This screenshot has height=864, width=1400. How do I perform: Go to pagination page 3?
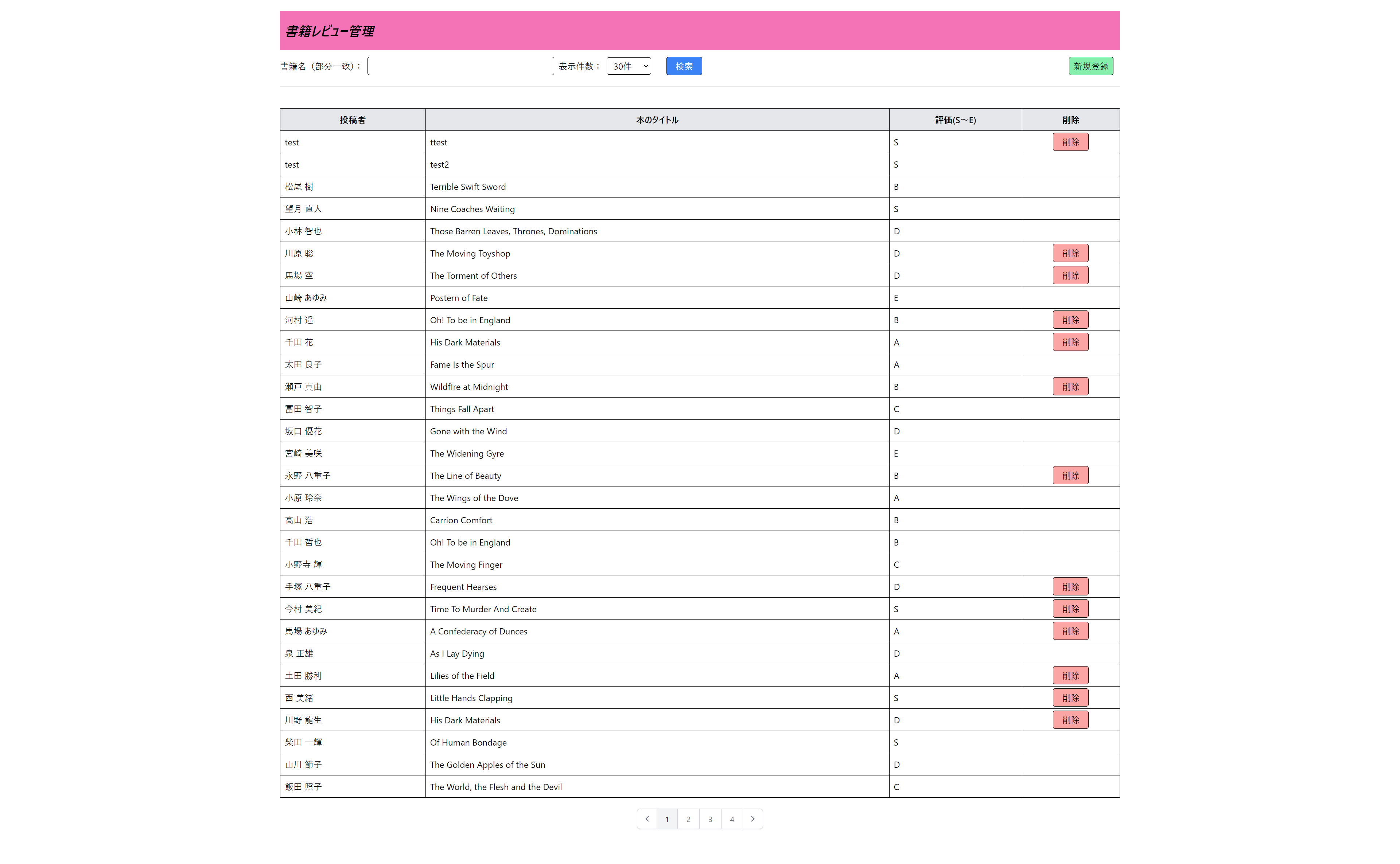[x=710, y=819]
